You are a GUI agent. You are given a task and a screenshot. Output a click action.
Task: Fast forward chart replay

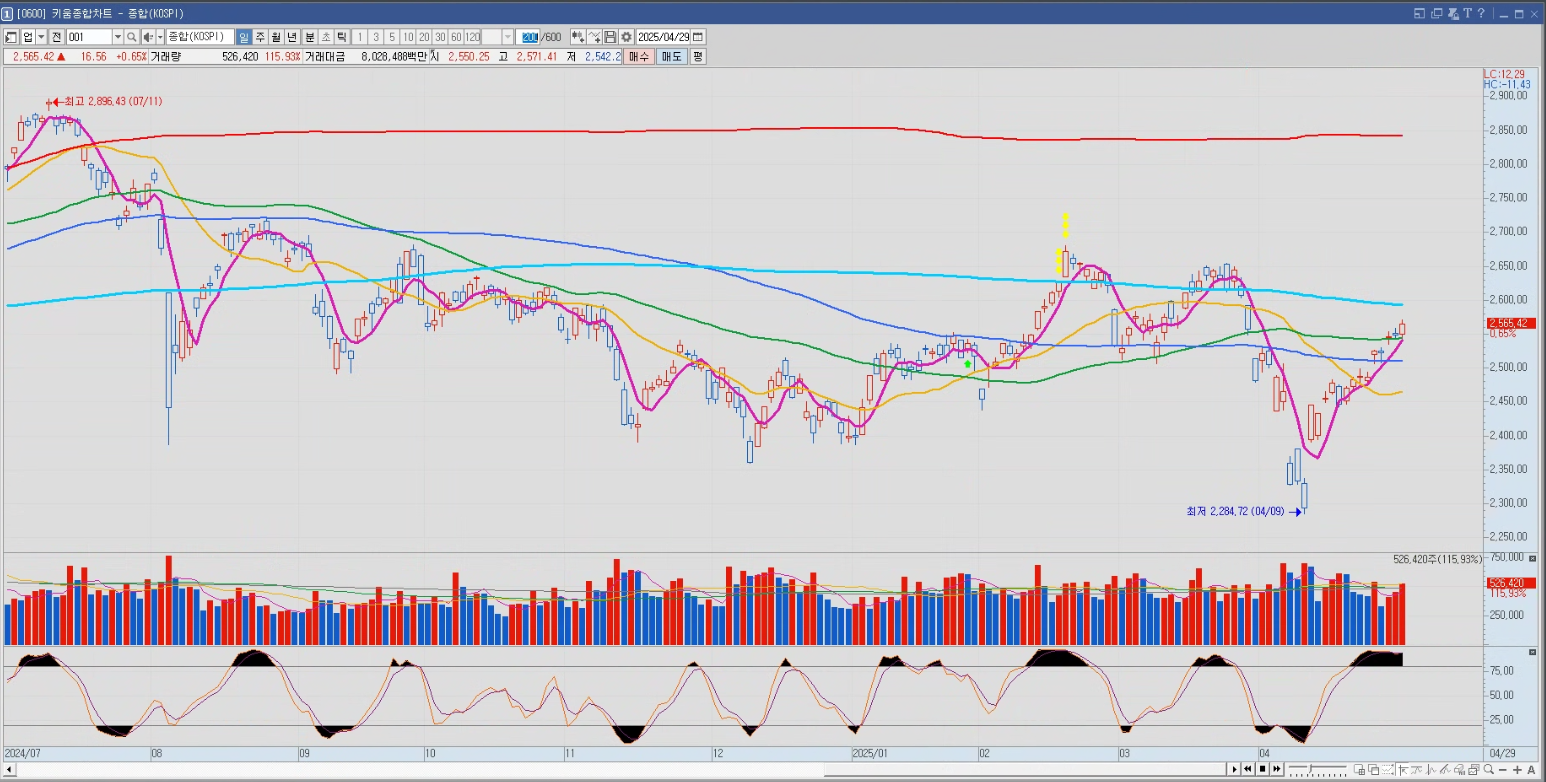1276,769
